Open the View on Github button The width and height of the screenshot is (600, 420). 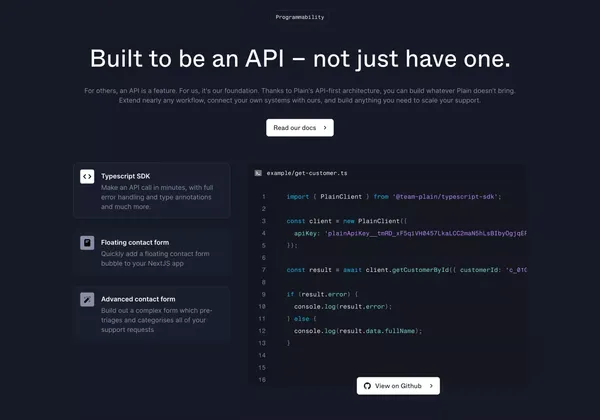point(398,386)
